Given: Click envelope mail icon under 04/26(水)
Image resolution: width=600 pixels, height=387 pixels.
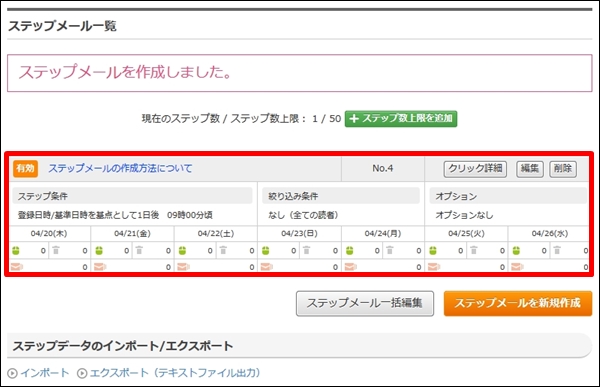Looking at the screenshot, I should click(517, 266).
